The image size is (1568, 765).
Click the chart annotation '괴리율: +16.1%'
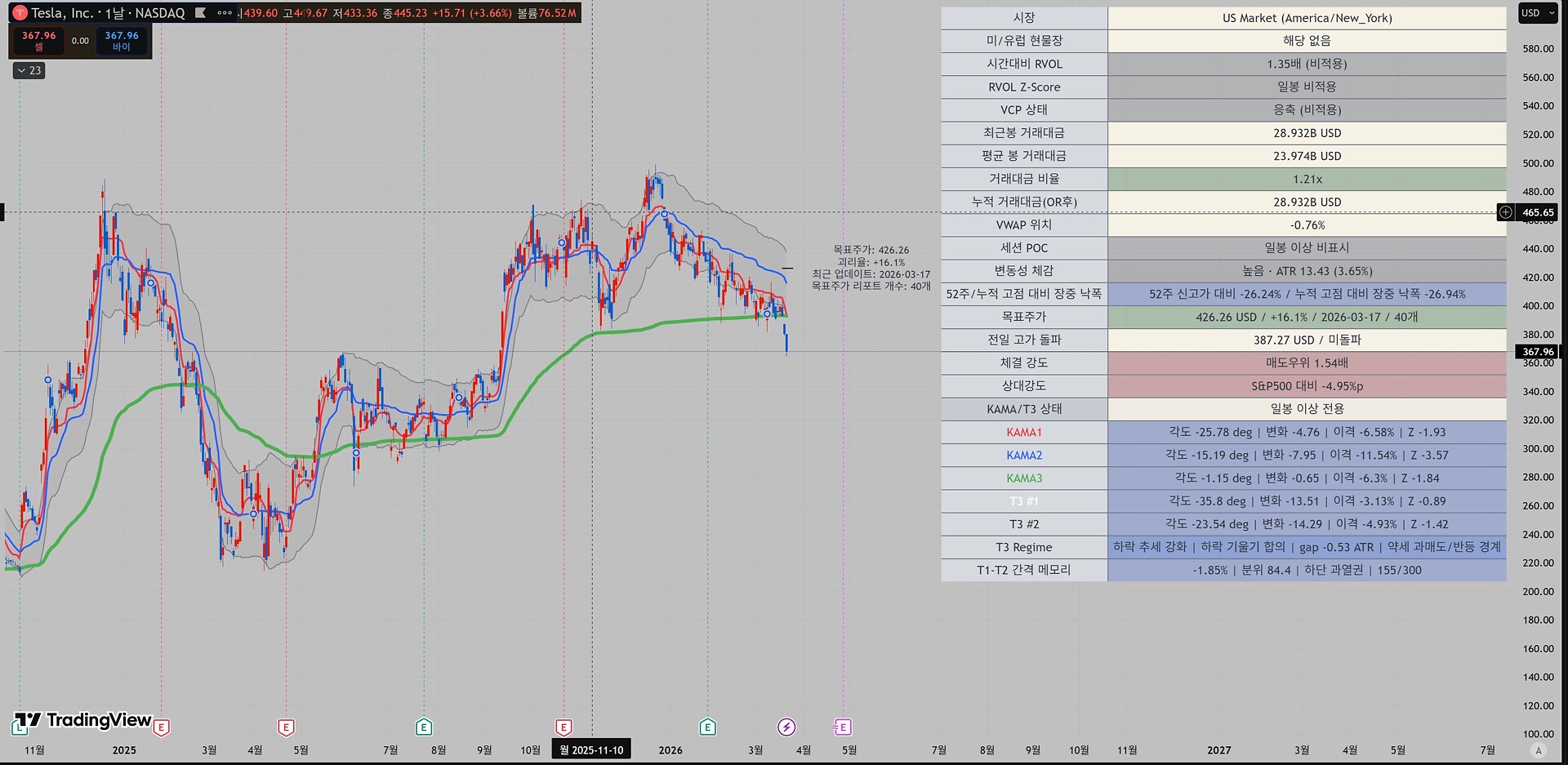coord(871,262)
